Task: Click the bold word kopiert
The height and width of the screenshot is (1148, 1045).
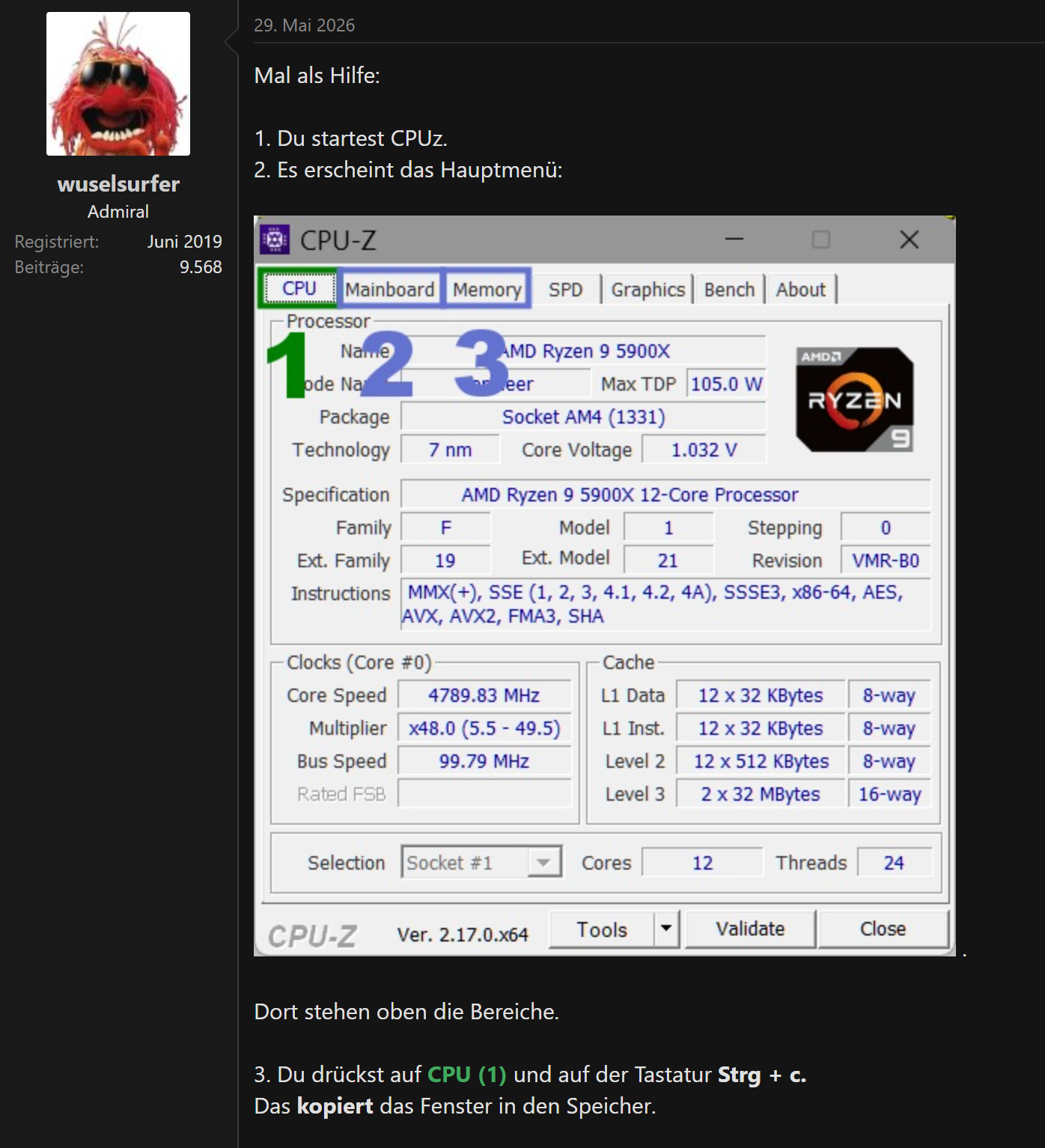Action: tap(335, 1106)
